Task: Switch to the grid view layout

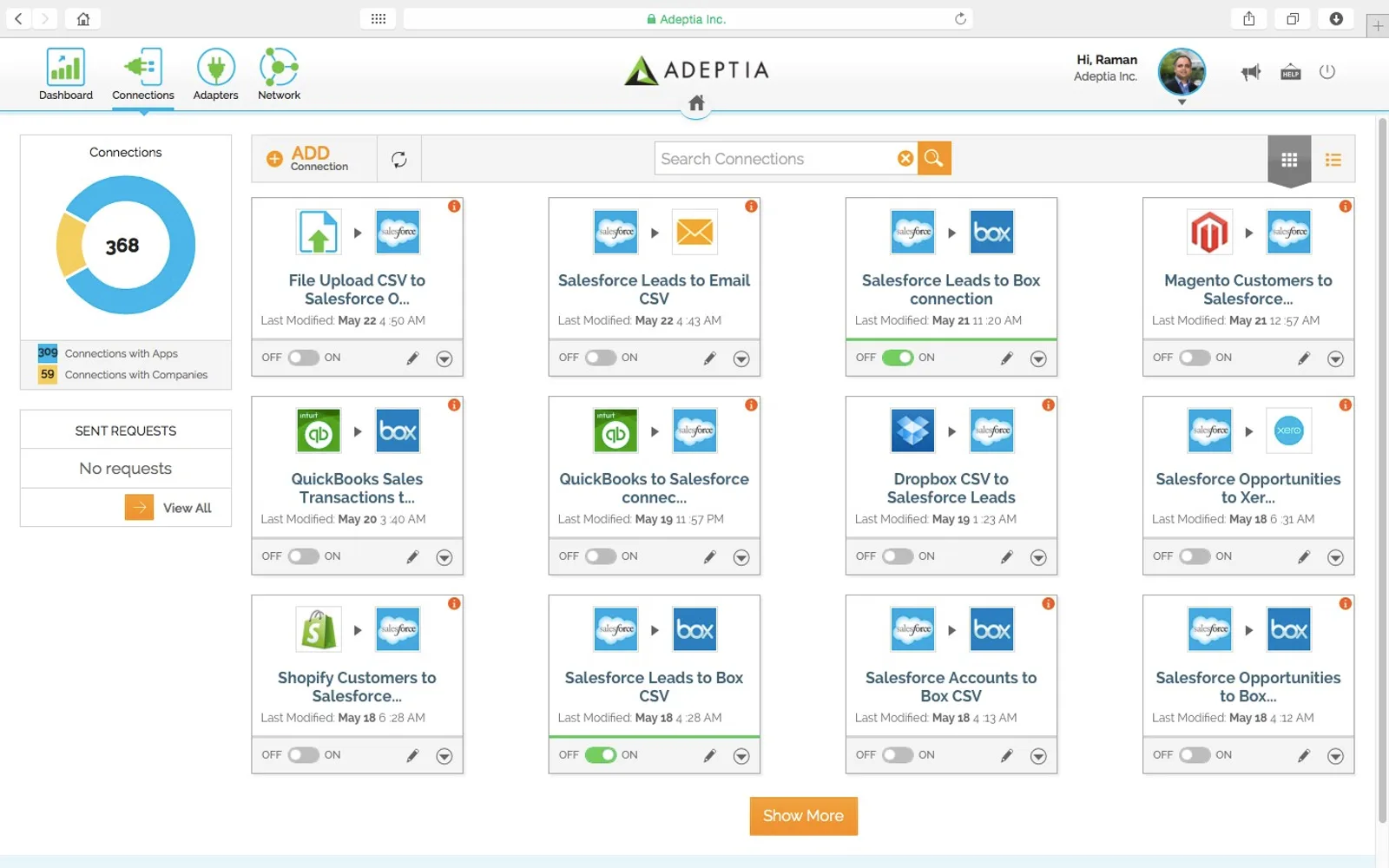Action: click(1289, 160)
